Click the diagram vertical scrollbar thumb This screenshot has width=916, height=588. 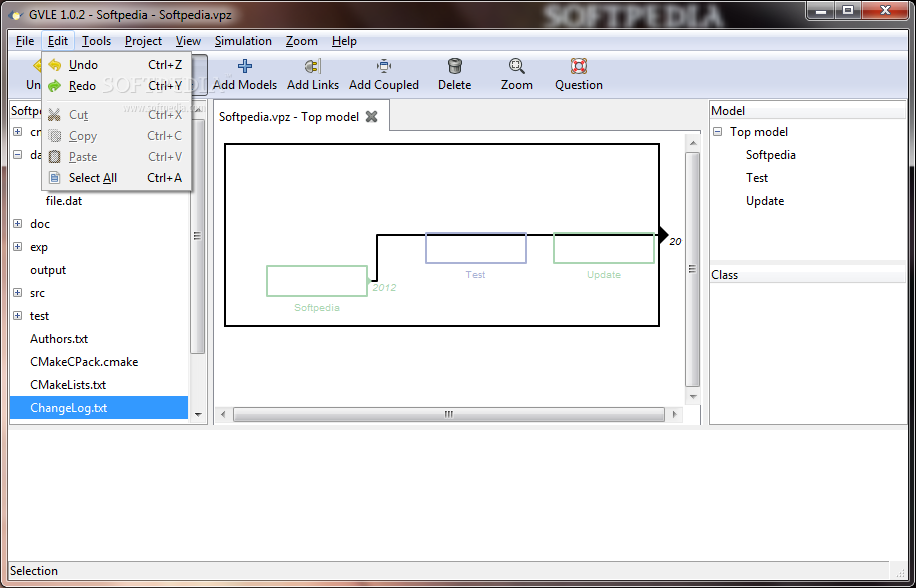pyautogui.click(x=693, y=269)
